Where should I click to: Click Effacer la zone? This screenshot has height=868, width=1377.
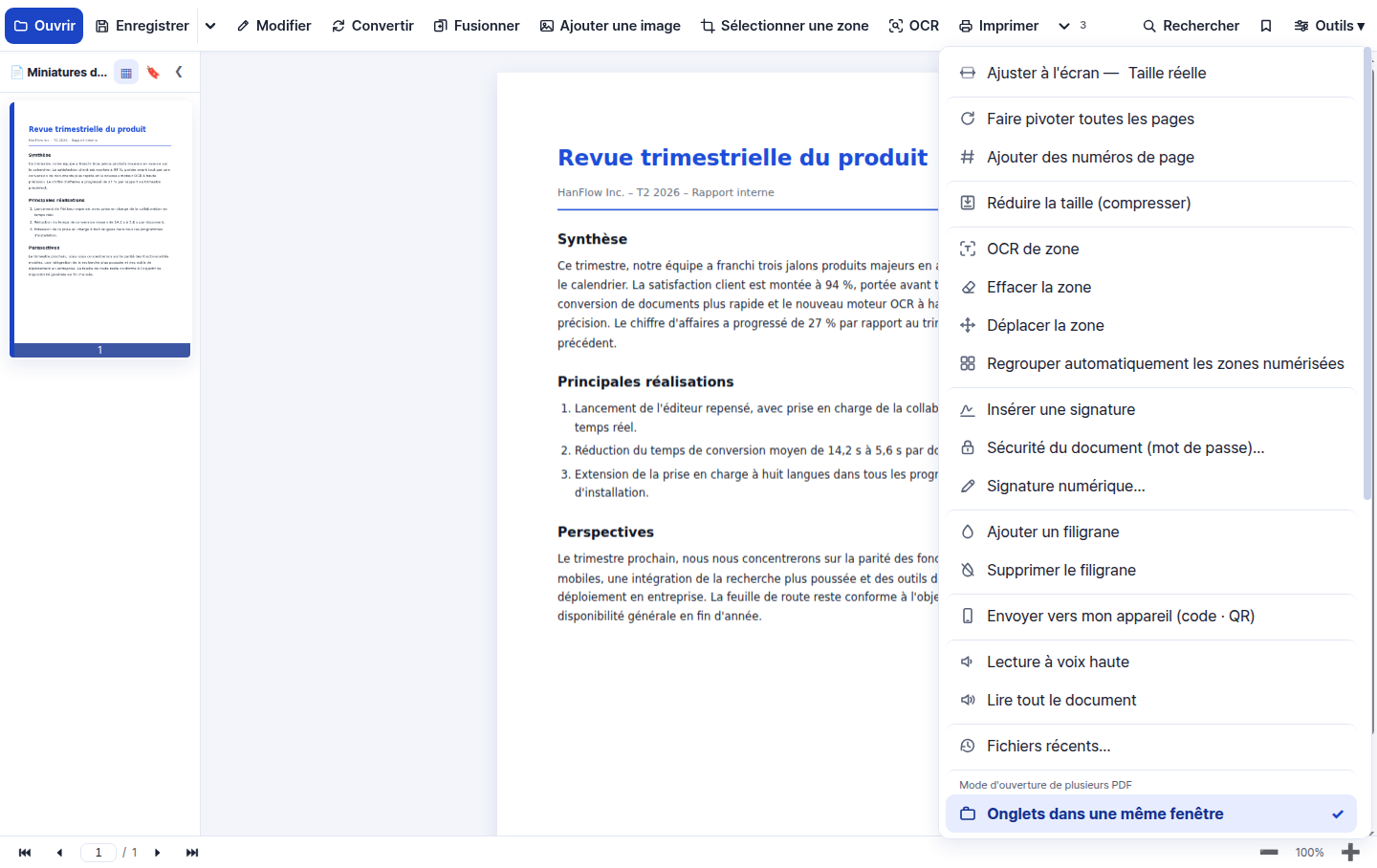pos(1151,287)
